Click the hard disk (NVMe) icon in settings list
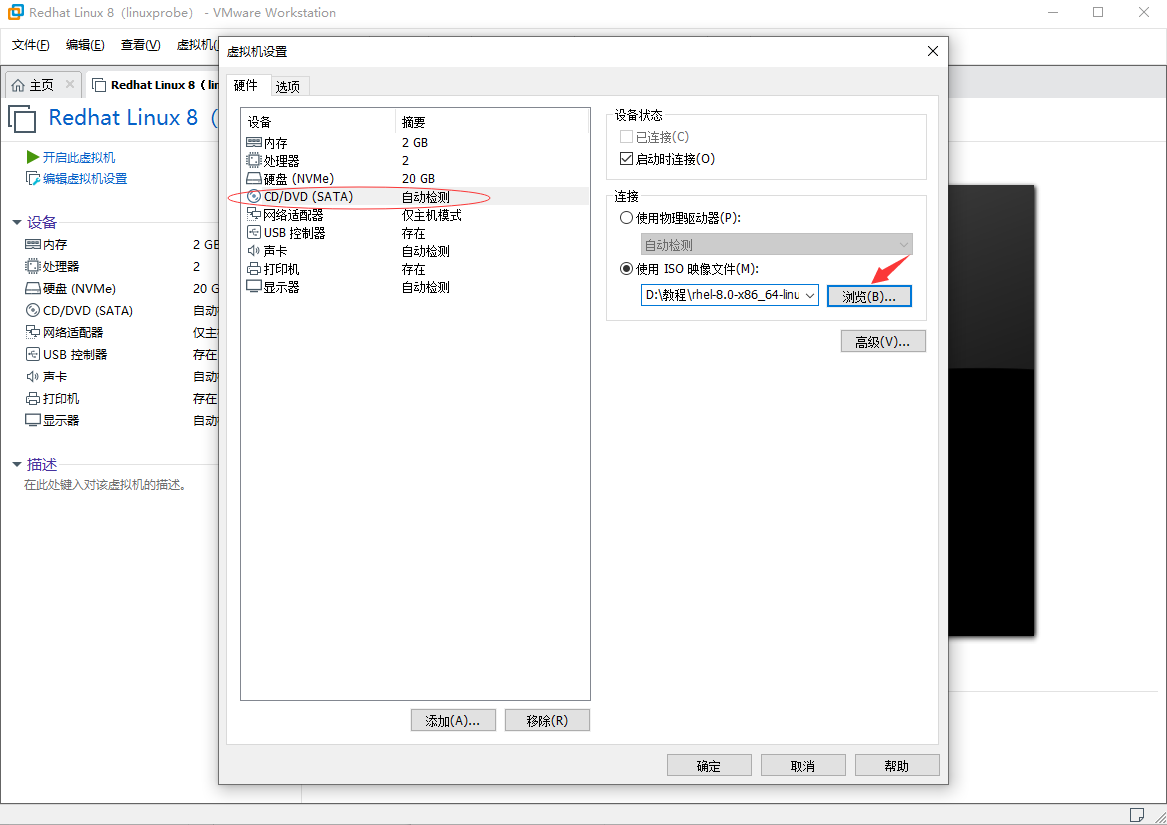1167x825 pixels. (254, 179)
